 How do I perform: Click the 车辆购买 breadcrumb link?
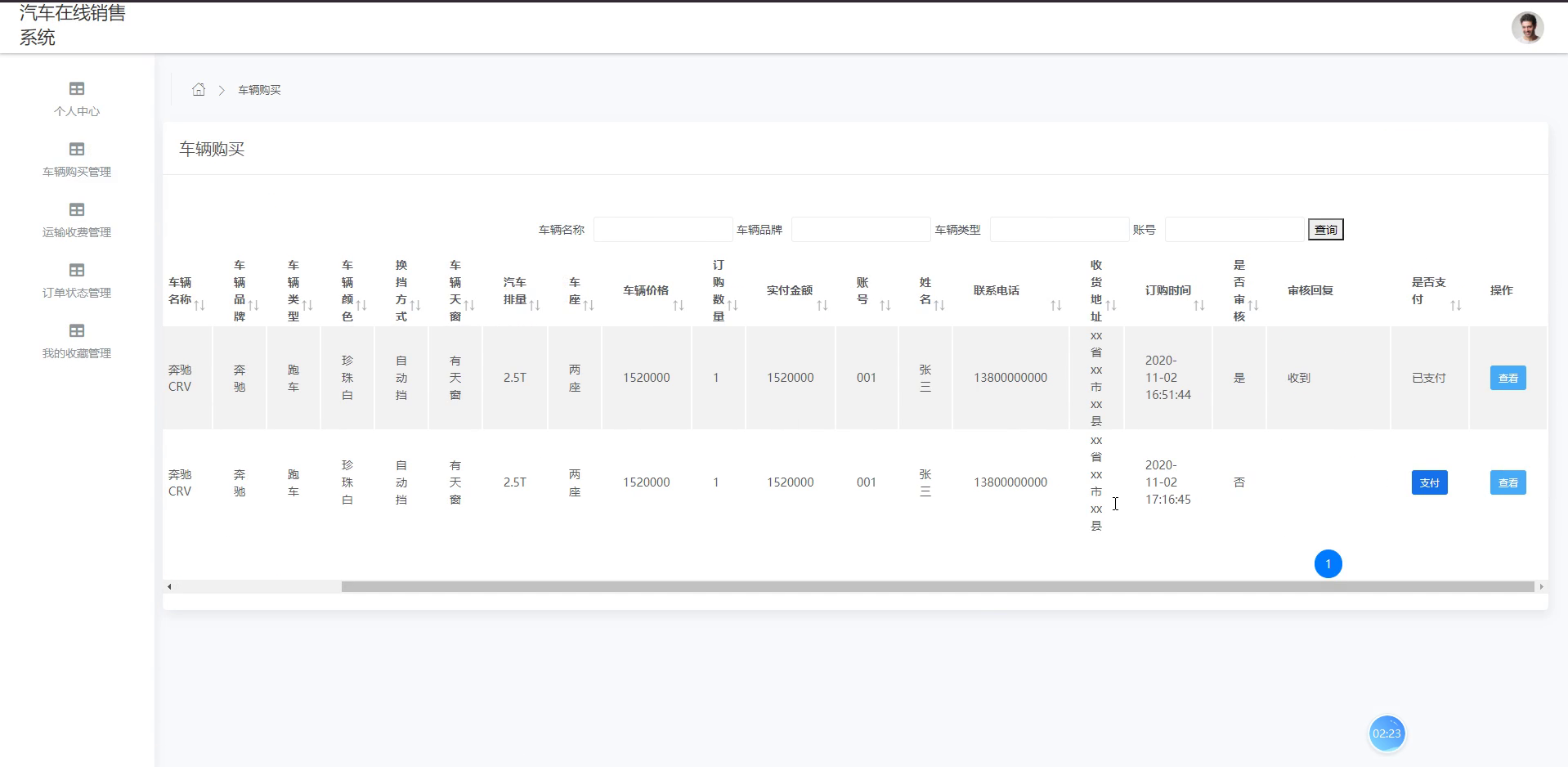259,90
